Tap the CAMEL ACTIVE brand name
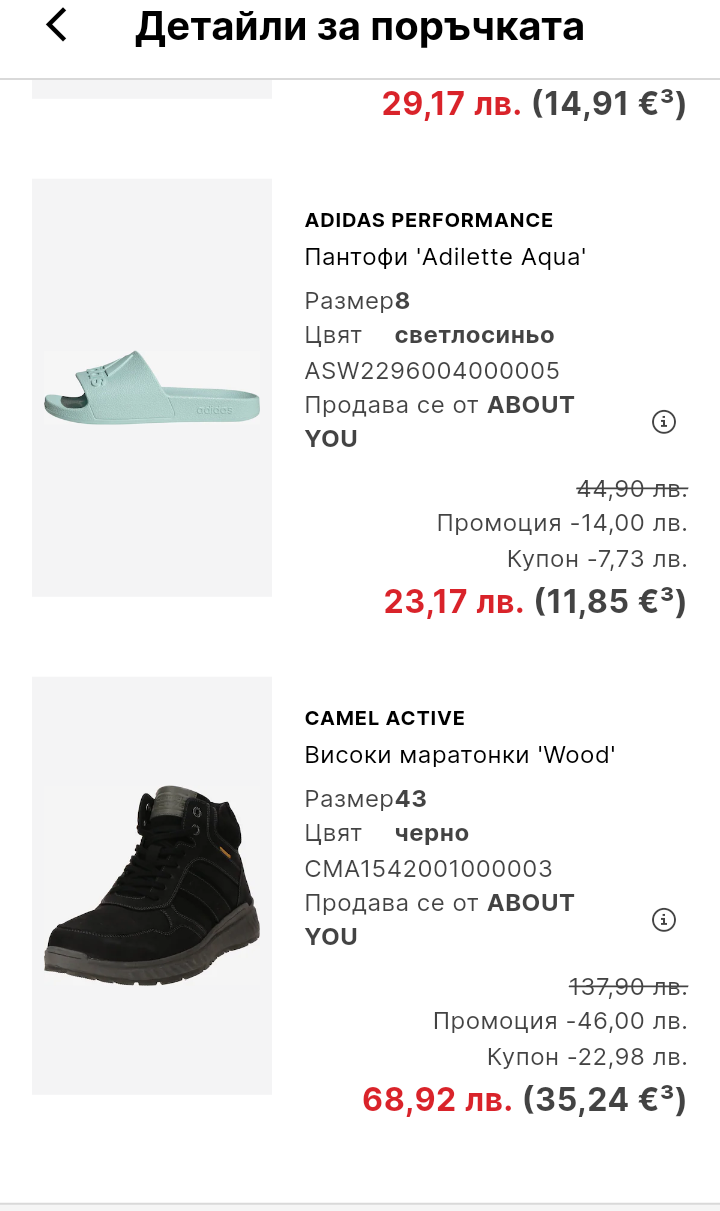This screenshot has width=720, height=1211. pos(385,718)
